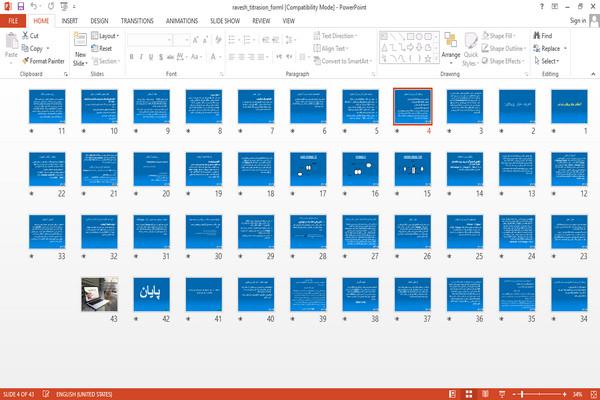600x400 pixels.
Task: Open the Select dropdown in Editing
Action: 546,61
